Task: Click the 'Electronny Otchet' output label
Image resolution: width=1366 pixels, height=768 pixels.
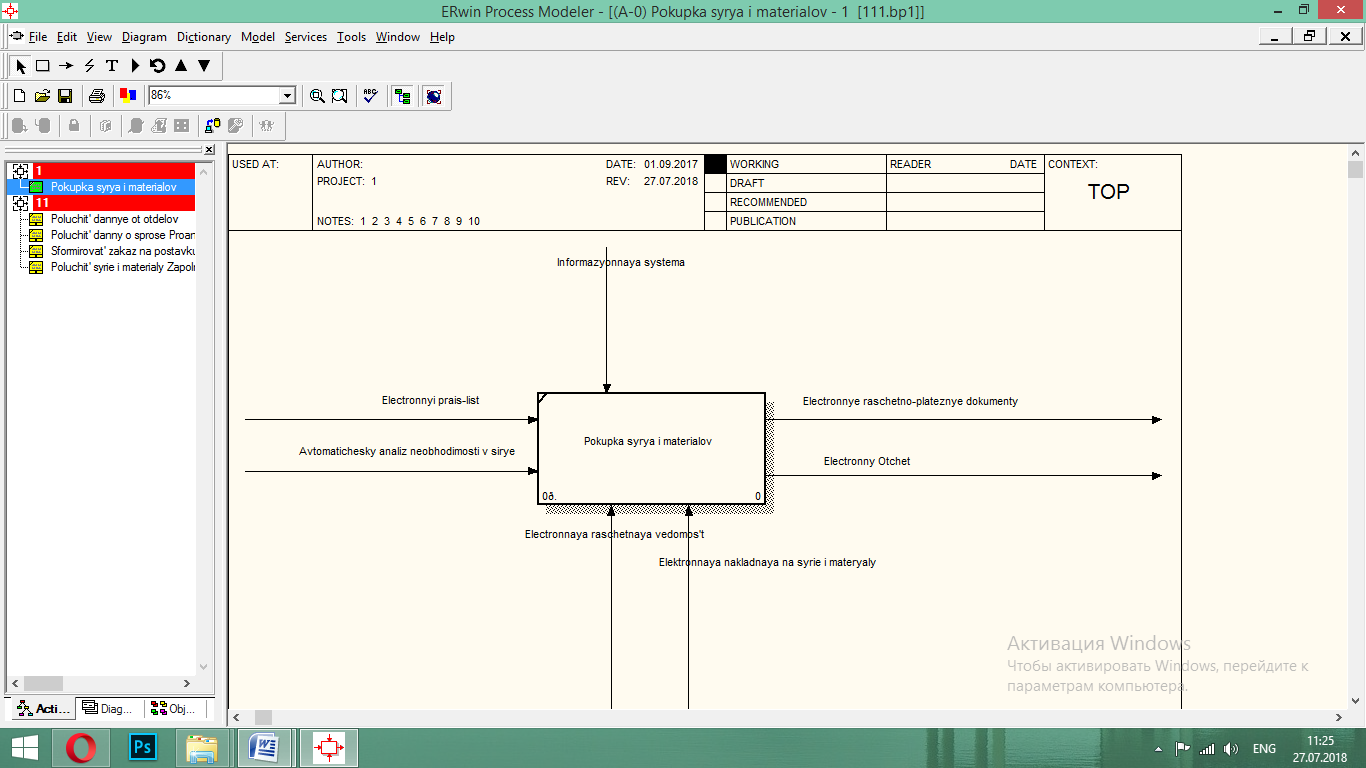Action: [x=867, y=461]
